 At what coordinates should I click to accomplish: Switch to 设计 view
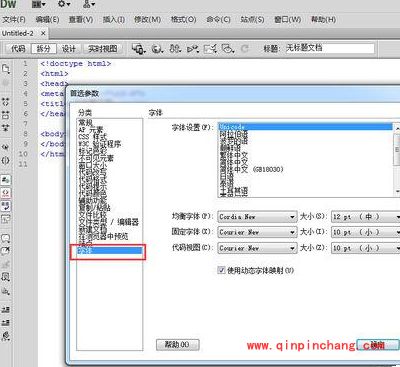[69, 49]
